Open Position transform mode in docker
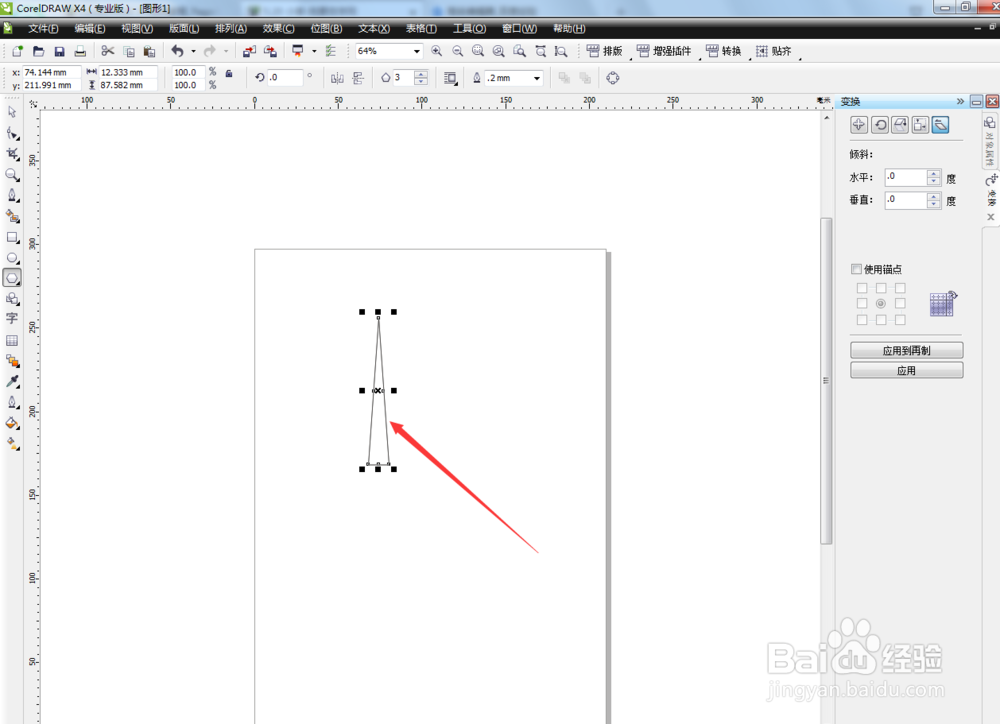 point(859,125)
